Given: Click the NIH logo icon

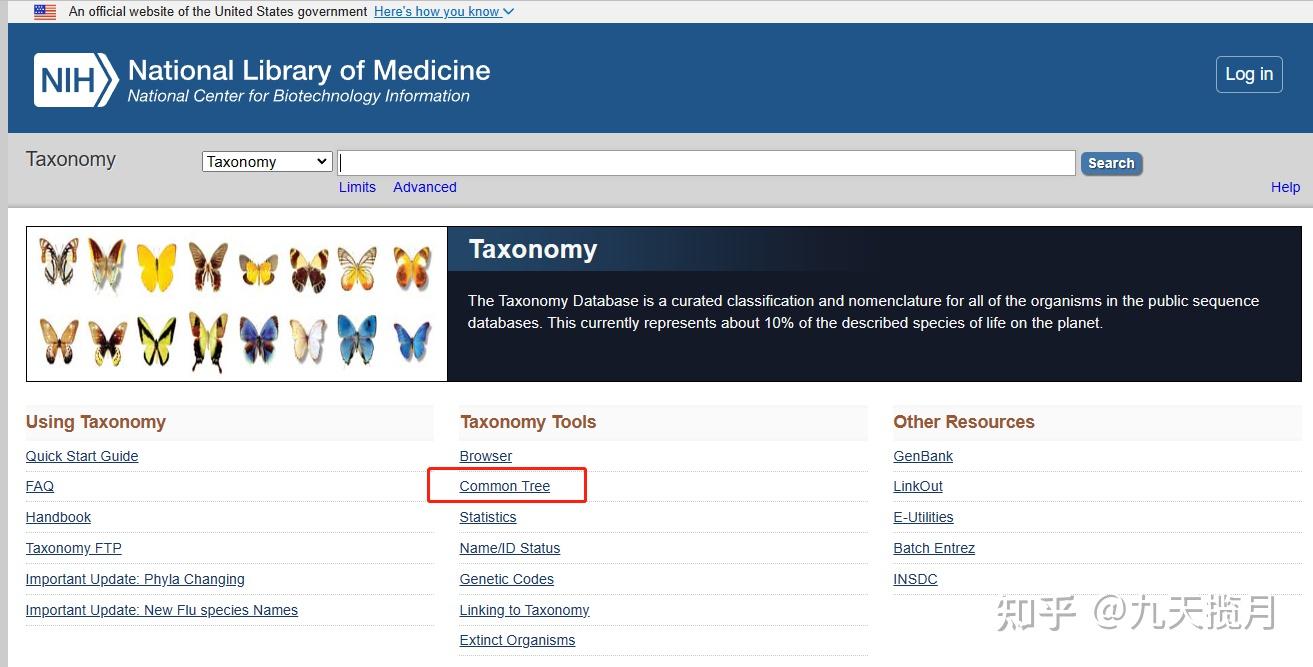Looking at the screenshot, I should pos(76,80).
